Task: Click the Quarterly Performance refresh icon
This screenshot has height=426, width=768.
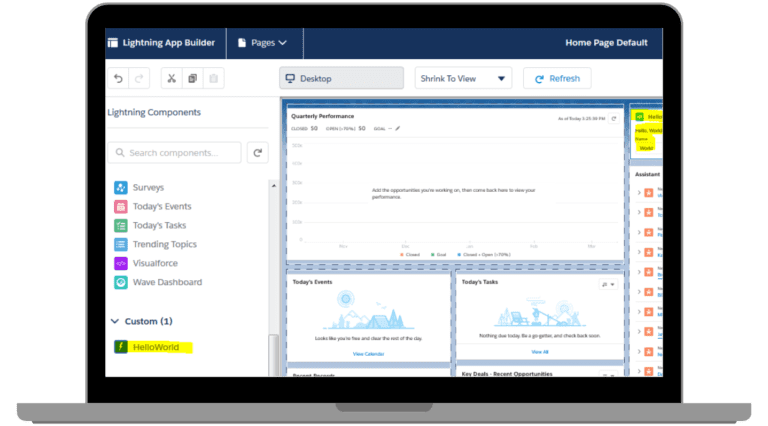Action: pos(614,118)
